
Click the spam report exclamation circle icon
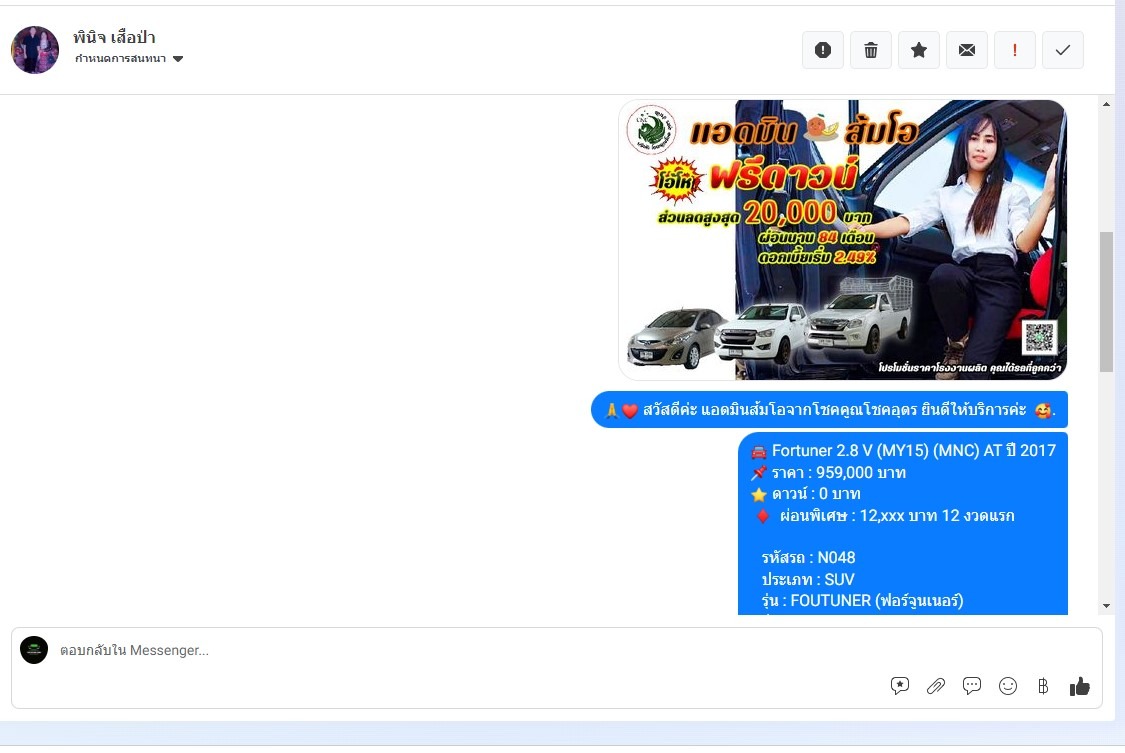pyautogui.click(x=822, y=50)
